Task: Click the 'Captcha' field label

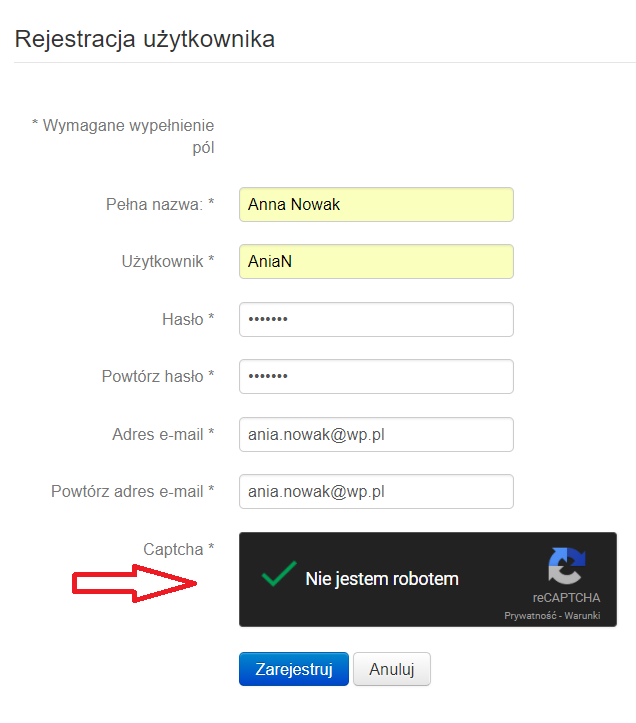Action: click(x=173, y=549)
